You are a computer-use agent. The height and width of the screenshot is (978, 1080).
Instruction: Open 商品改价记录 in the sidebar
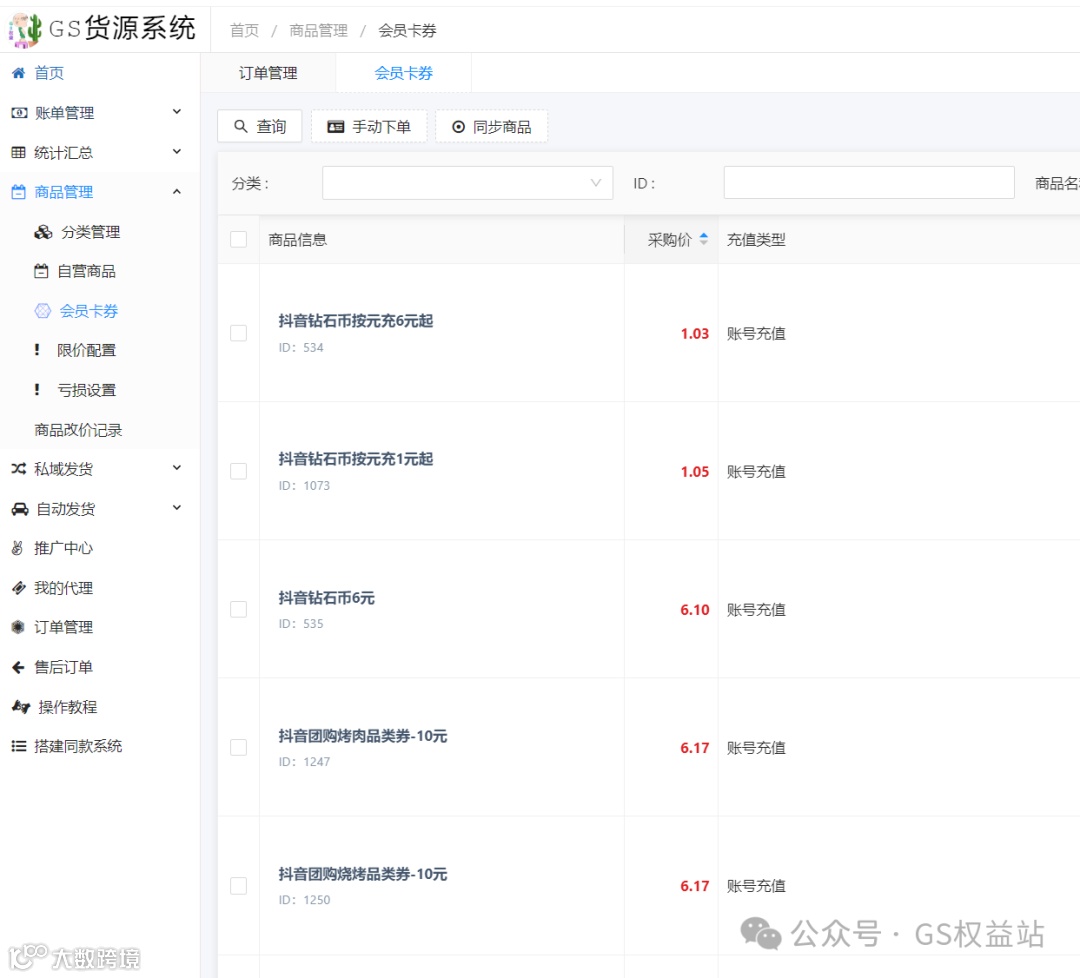78,430
